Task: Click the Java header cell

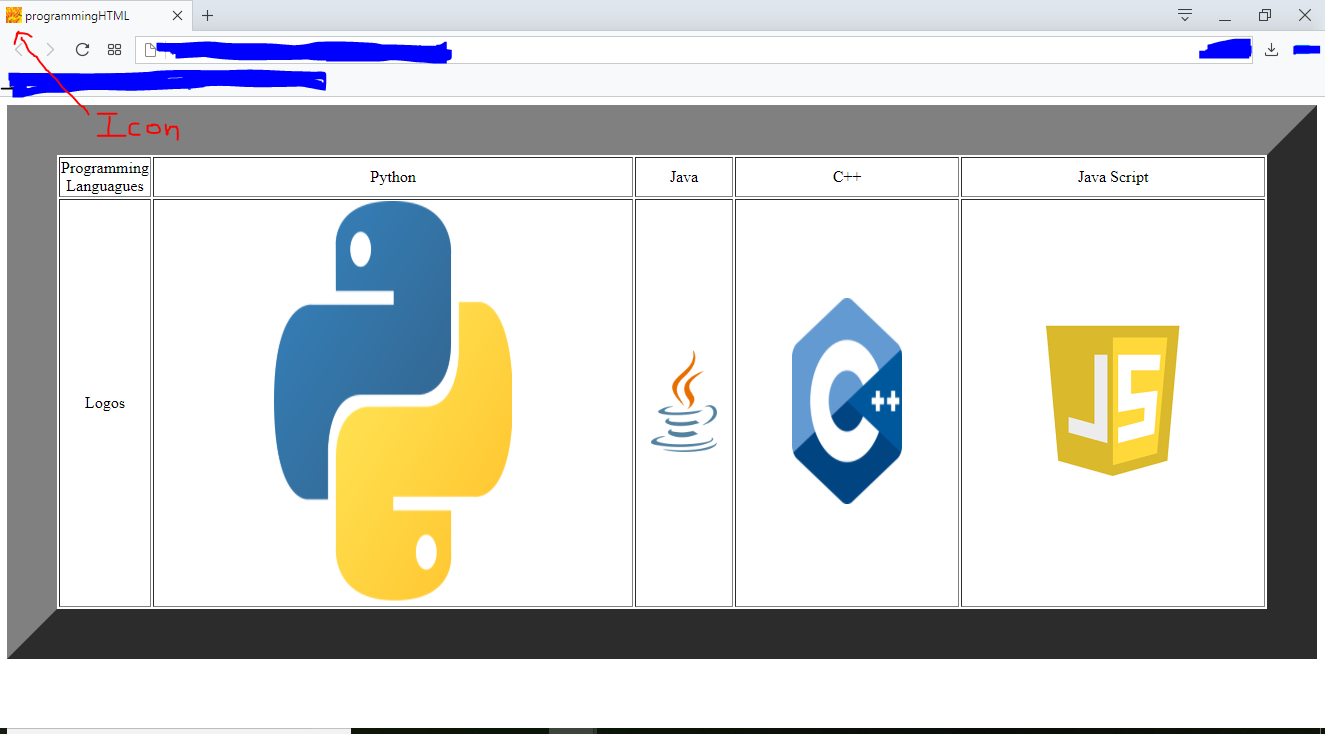Action: click(x=684, y=177)
